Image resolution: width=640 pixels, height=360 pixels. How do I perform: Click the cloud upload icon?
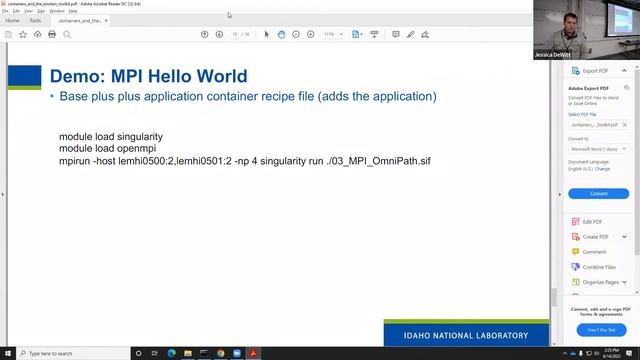point(38,35)
